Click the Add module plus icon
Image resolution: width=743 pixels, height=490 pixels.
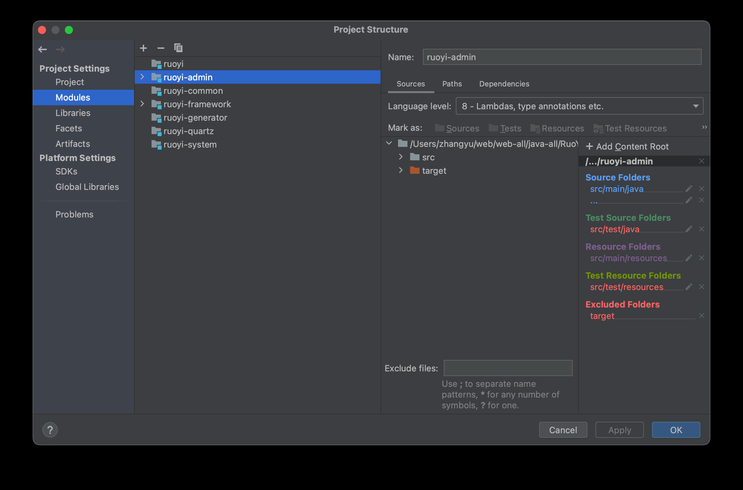coord(144,48)
